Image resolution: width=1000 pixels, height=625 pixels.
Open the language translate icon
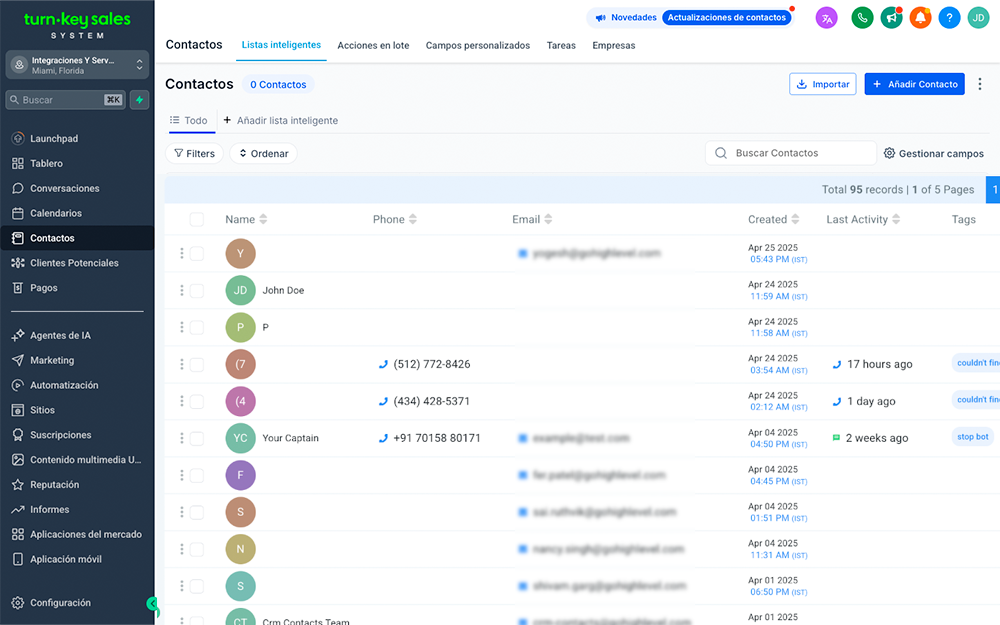(x=827, y=18)
